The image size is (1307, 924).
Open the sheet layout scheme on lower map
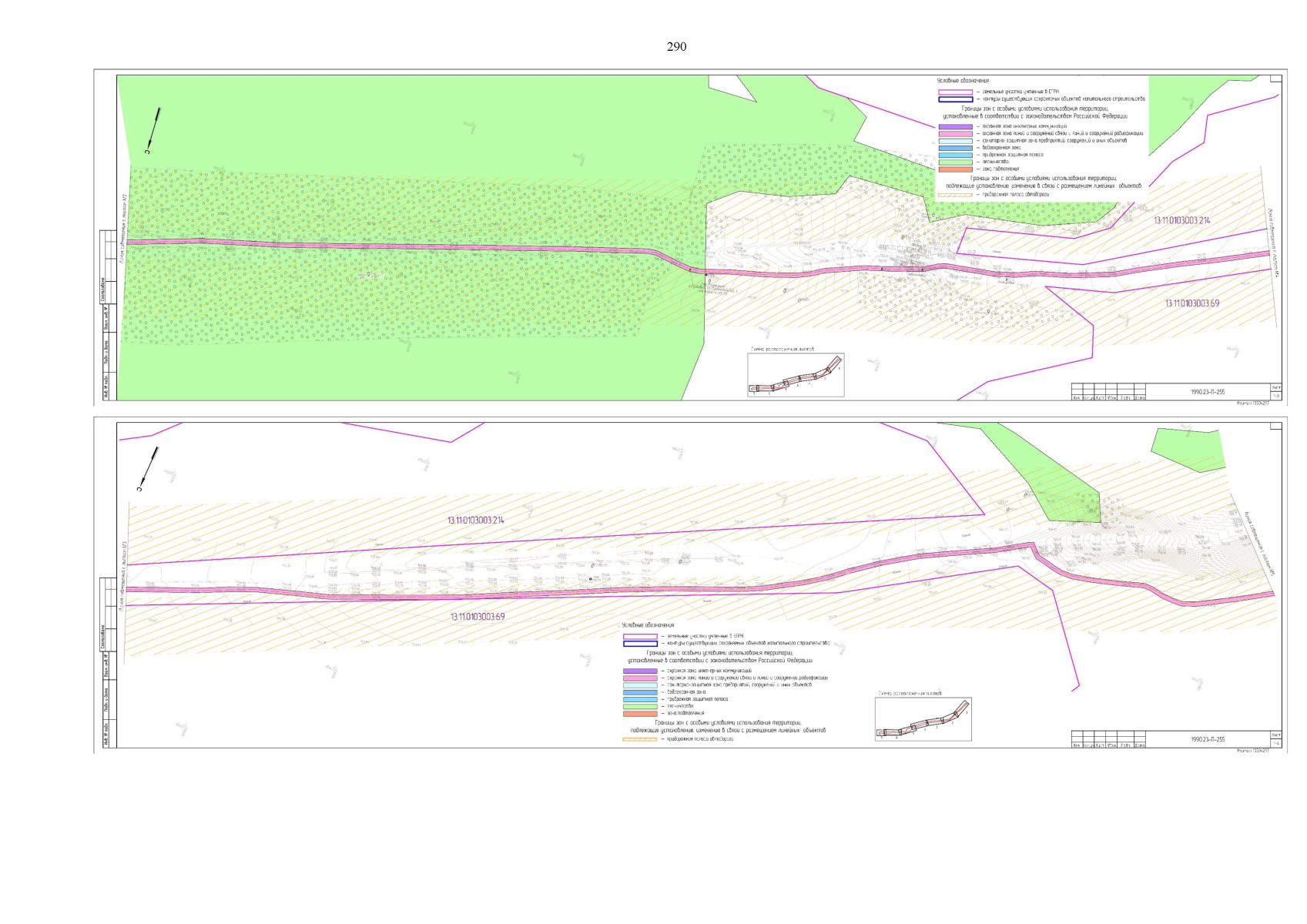(x=923, y=719)
